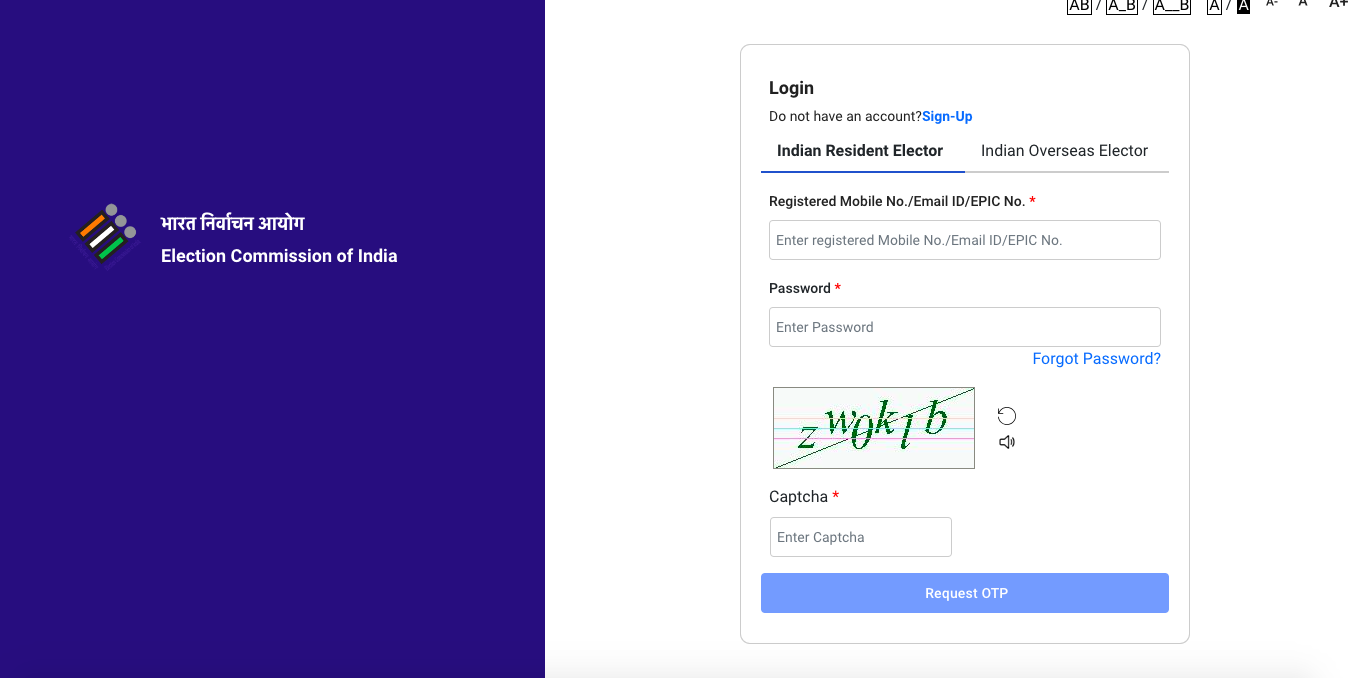Select medium letter spacing A_B option
The image size is (1350, 678).
(1121, 6)
